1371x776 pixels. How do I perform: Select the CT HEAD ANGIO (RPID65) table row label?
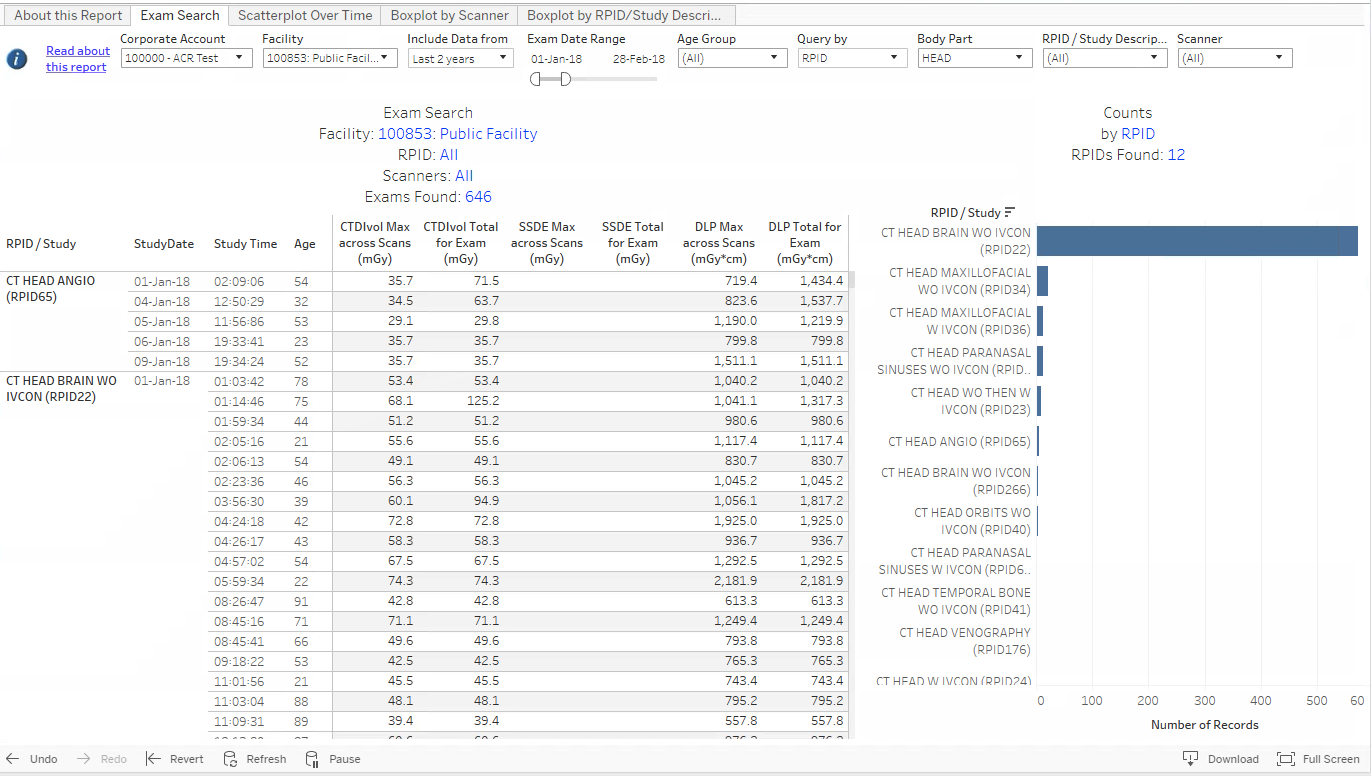pos(51,289)
